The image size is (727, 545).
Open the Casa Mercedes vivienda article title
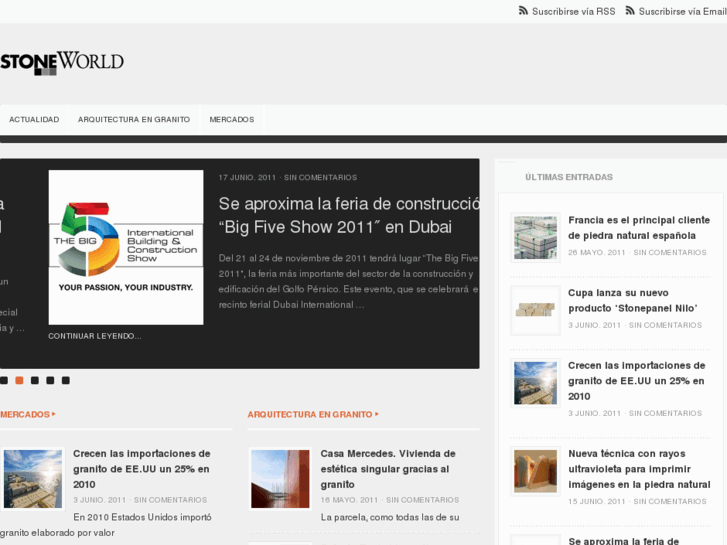click(x=388, y=469)
